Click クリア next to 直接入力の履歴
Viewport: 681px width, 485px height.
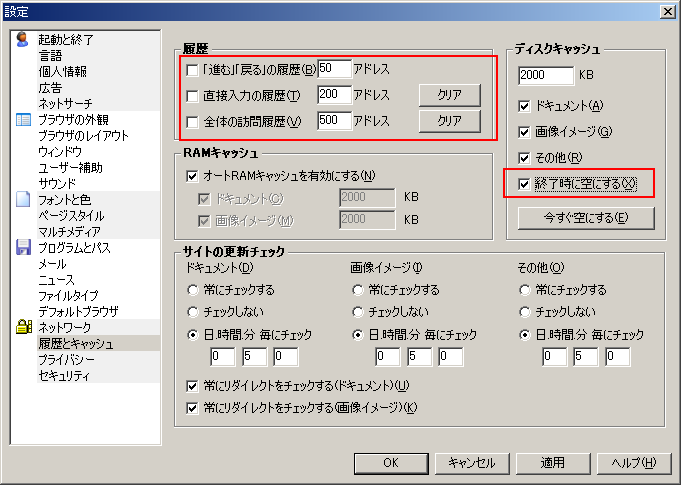click(449, 95)
